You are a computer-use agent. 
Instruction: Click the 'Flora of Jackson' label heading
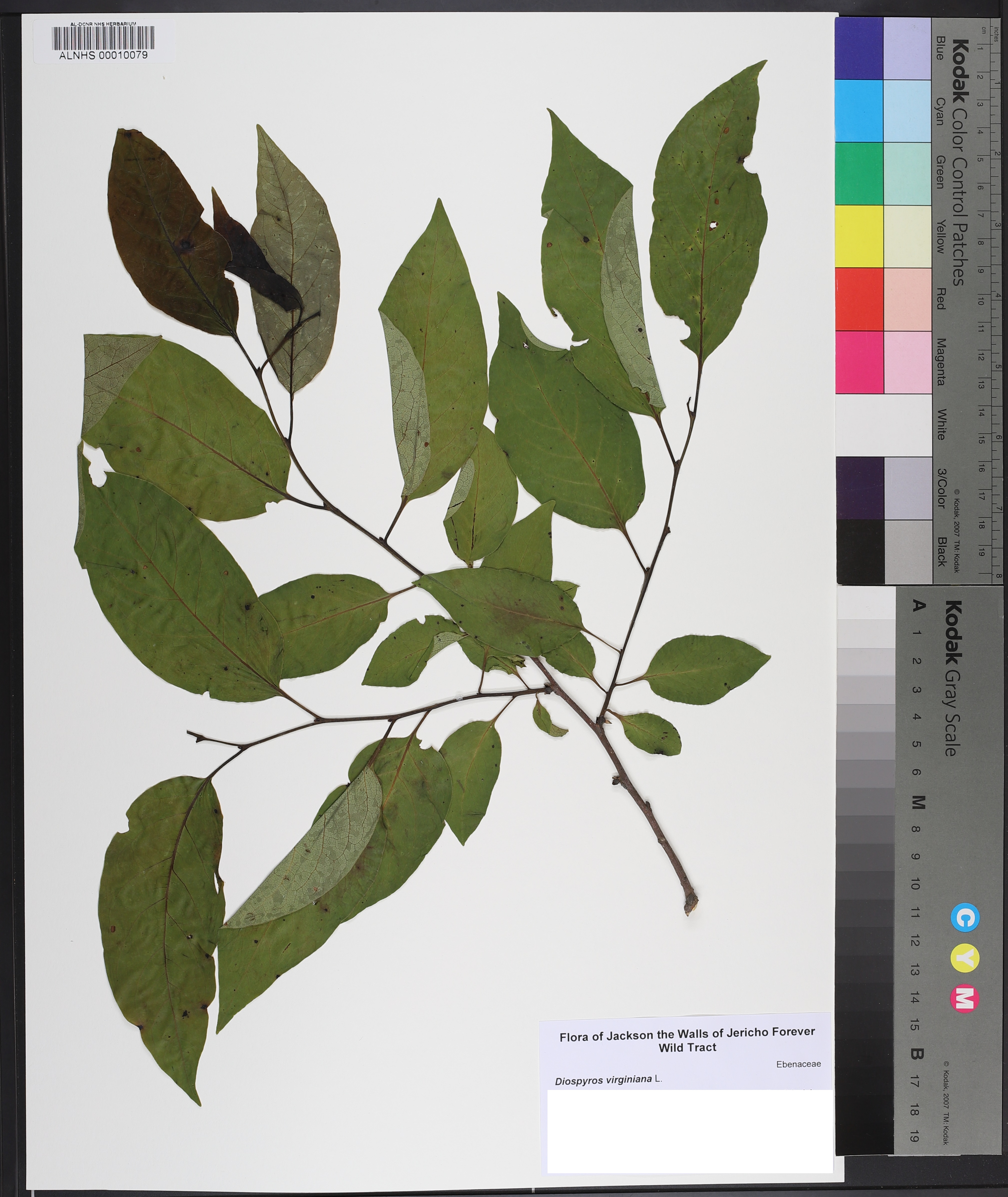687,1040
